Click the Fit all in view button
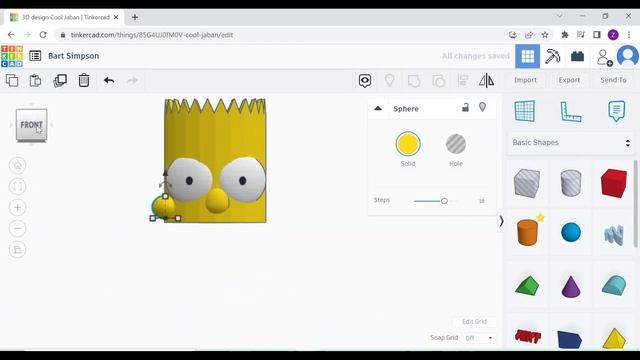This screenshot has width=640, height=360. pyautogui.click(x=18, y=187)
